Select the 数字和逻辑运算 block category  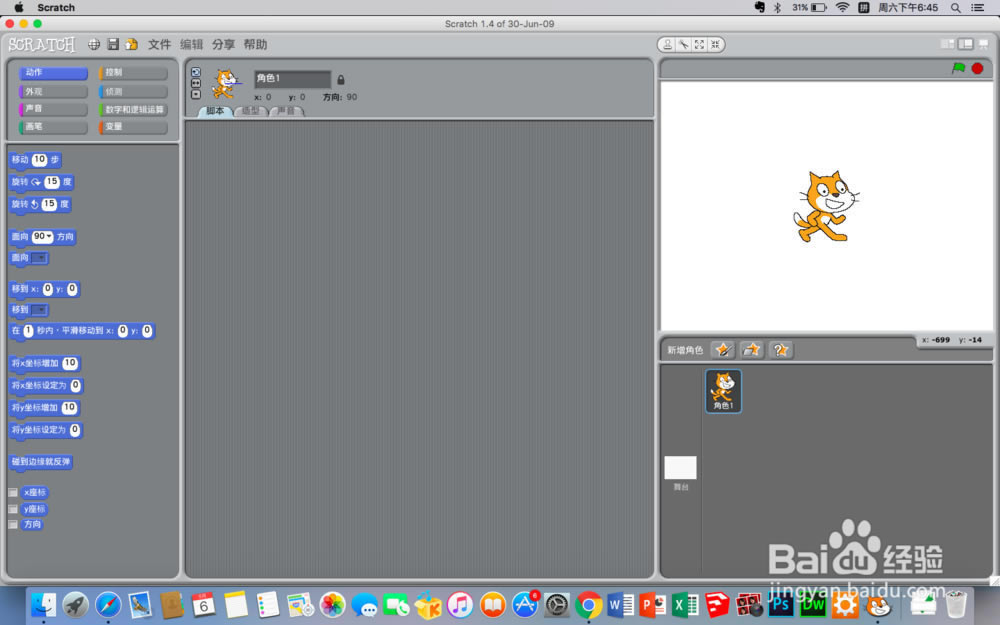(x=133, y=109)
